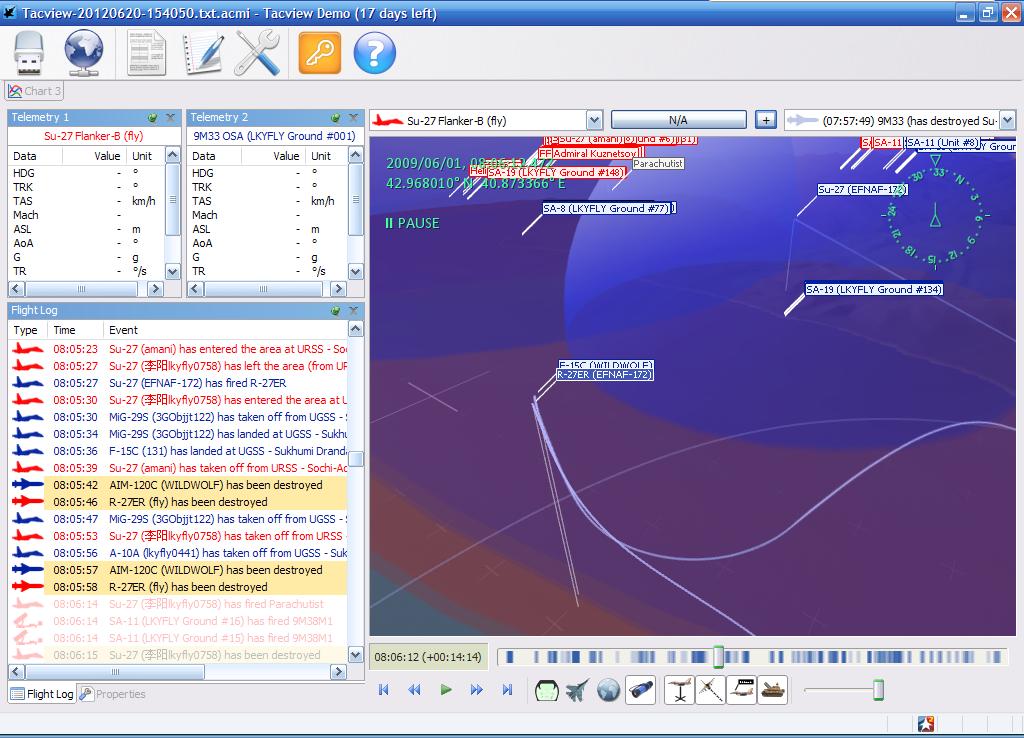The height and width of the screenshot is (738, 1024).
Task: Jump to the beginning of the recording
Action: tap(384, 690)
